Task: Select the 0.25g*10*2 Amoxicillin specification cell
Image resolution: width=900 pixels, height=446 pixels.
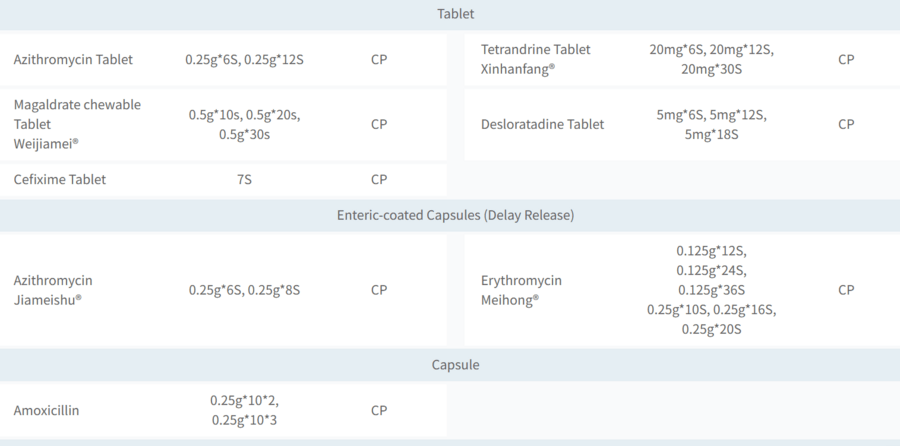Action: [244, 410]
